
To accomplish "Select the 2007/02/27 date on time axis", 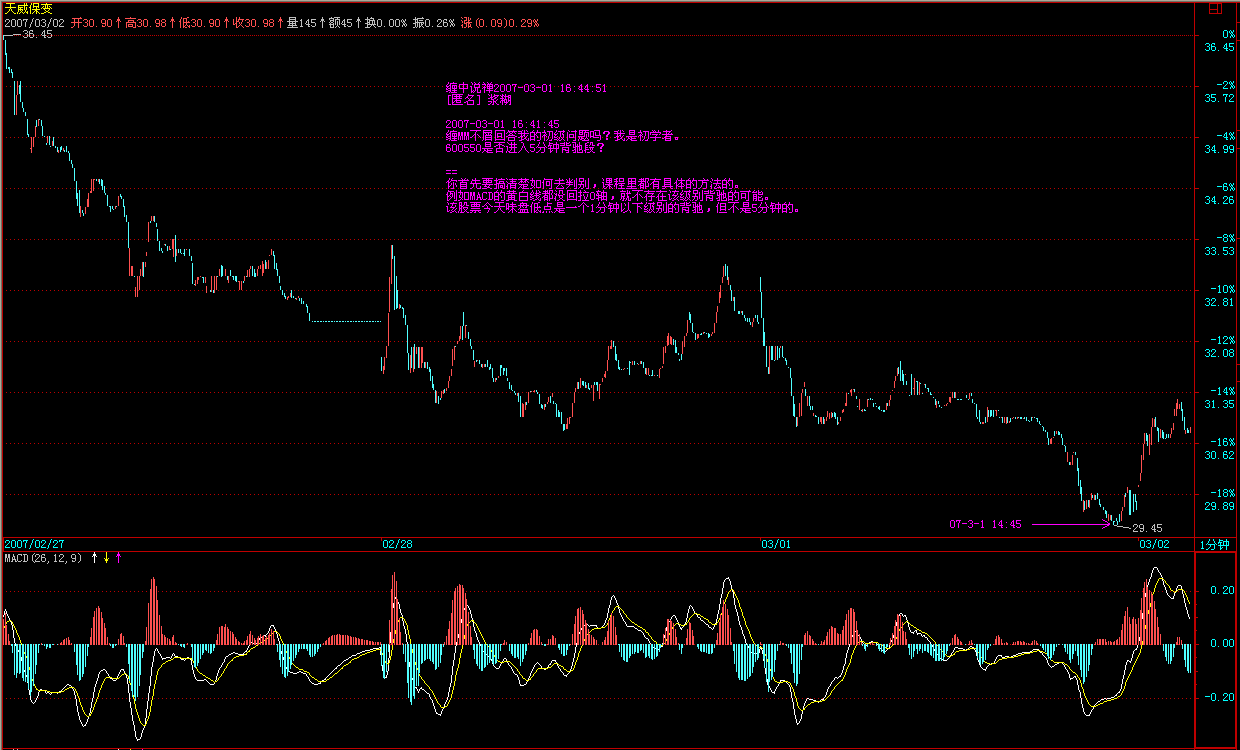I will tap(34, 544).
